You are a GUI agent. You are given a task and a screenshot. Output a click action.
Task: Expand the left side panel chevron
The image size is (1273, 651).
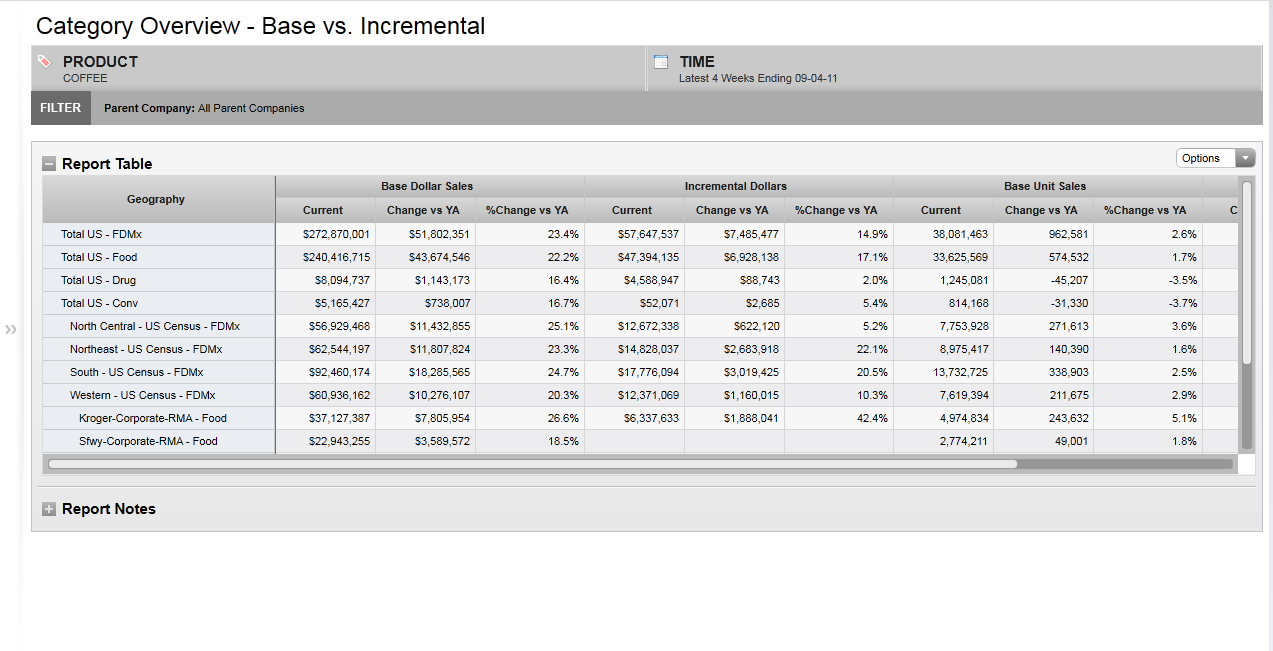point(11,329)
